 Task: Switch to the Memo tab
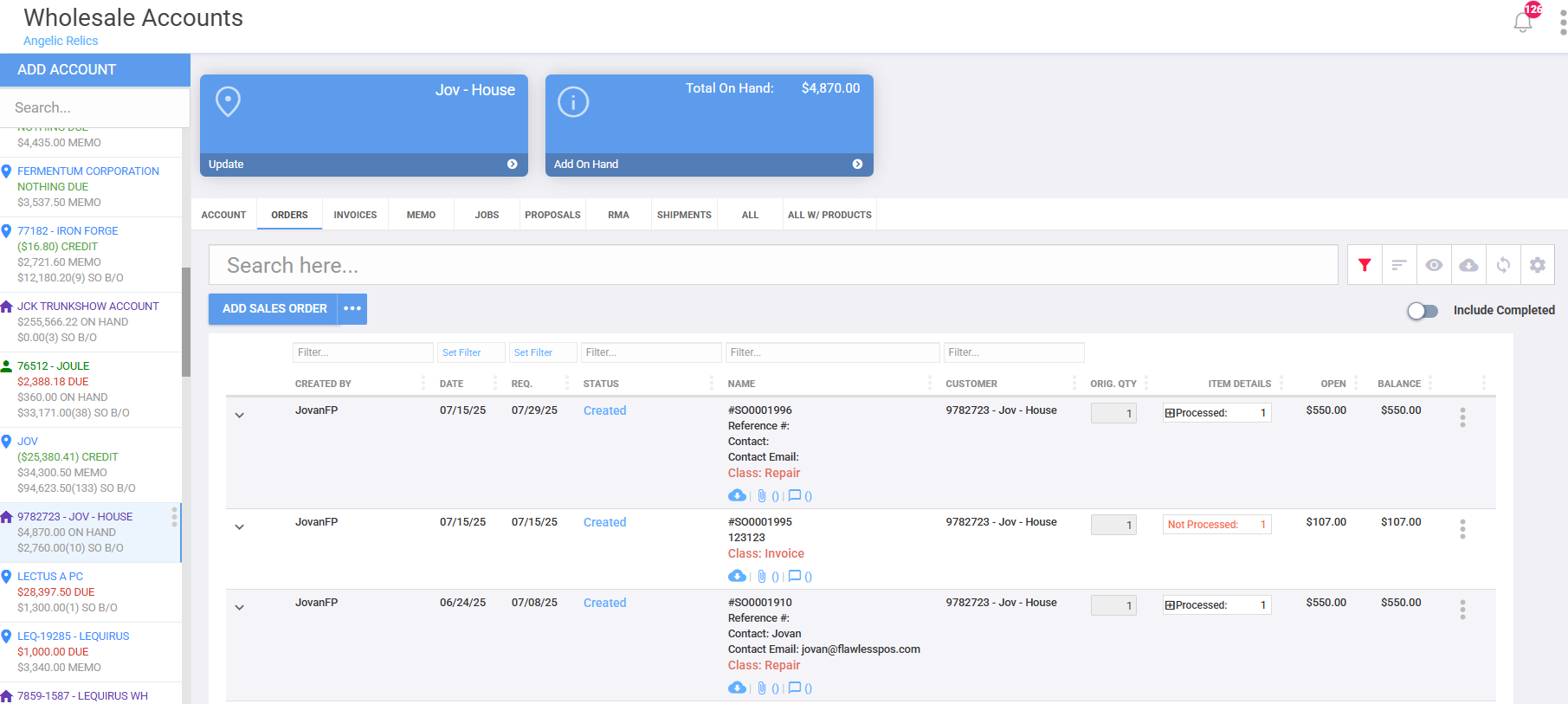coord(421,215)
